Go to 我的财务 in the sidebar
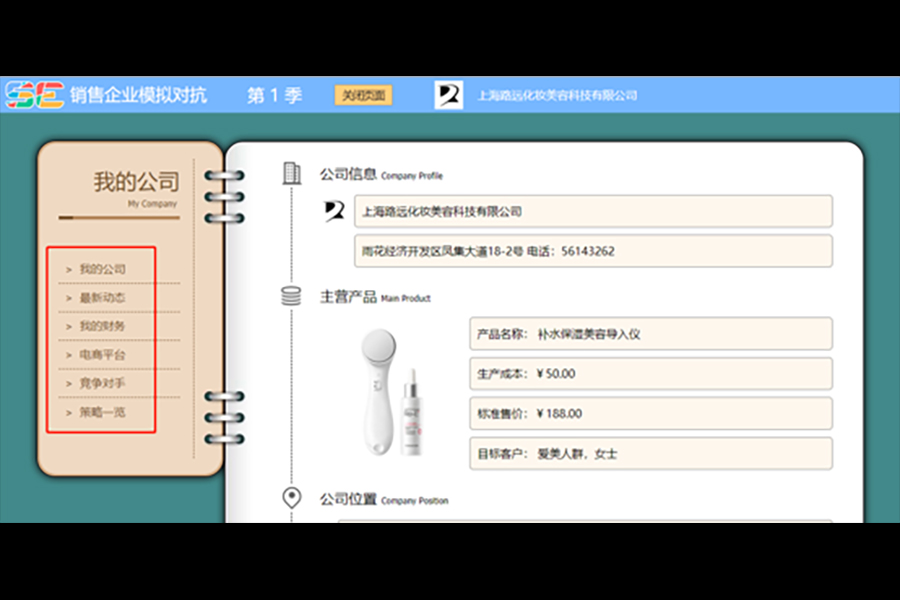The width and height of the screenshot is (900, 600). click(x=102, y=326)
